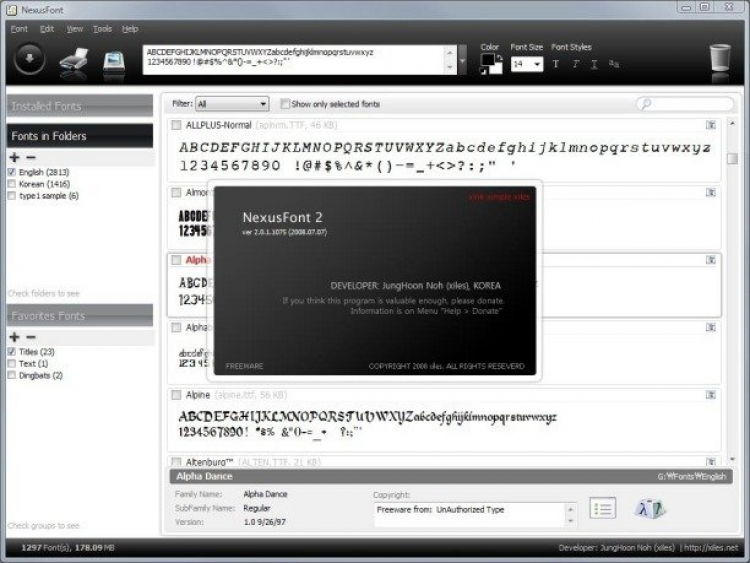Click the tag icon on ALLPLUS-Normal row

click(x=711, y=125)
